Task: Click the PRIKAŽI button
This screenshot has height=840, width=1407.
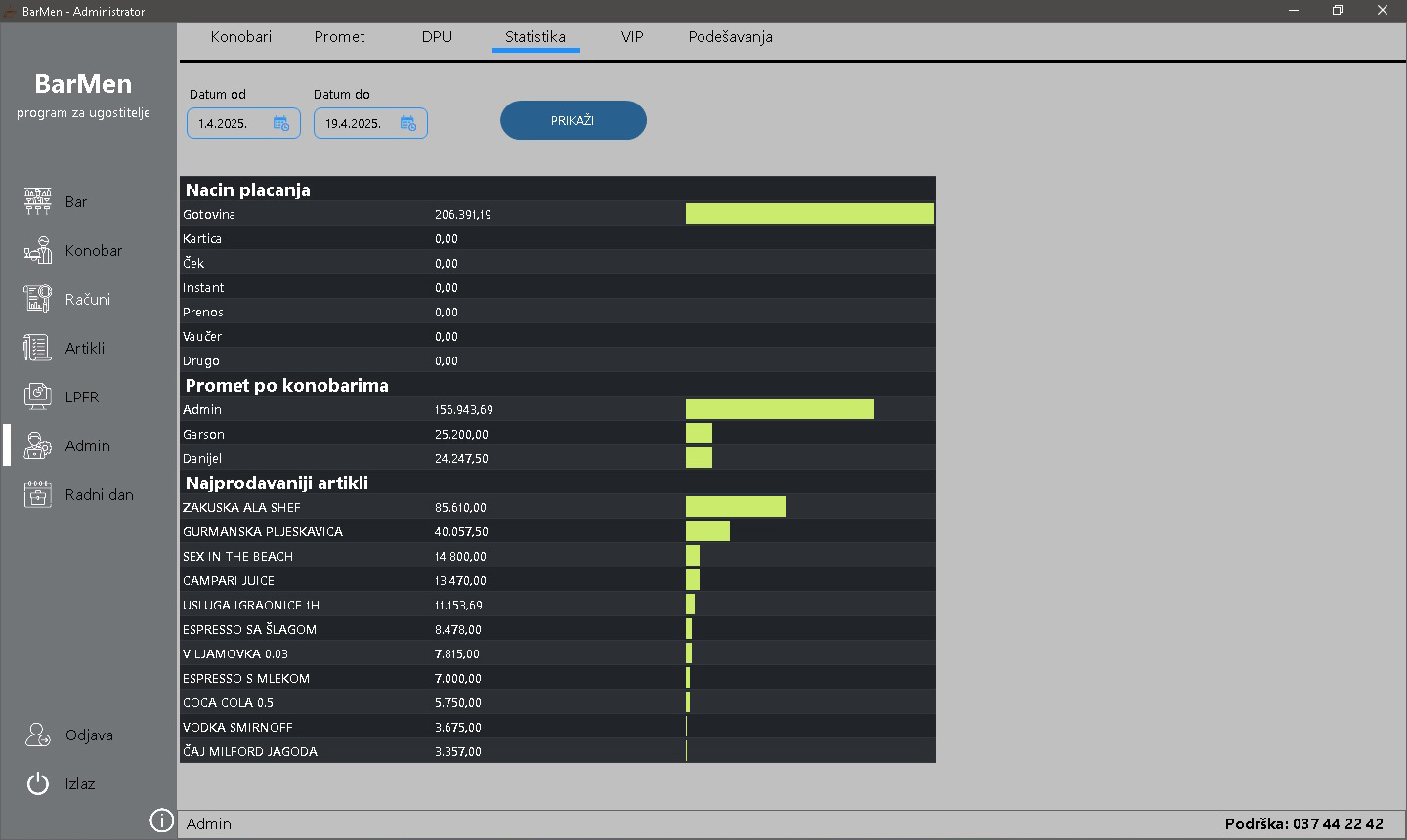Action: click(x=573, y=120)
